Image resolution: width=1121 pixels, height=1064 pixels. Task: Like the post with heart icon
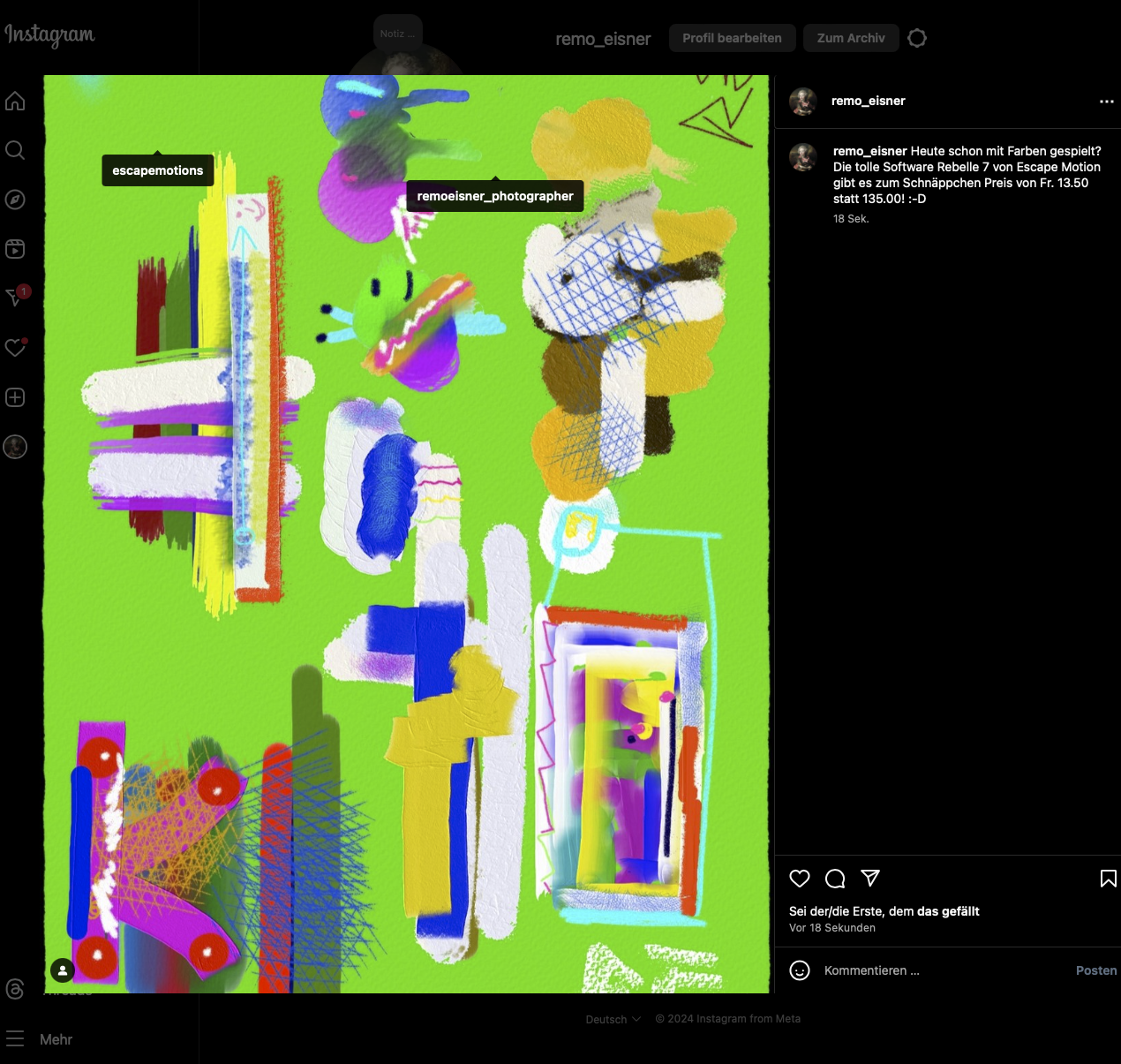pos(800,879)
